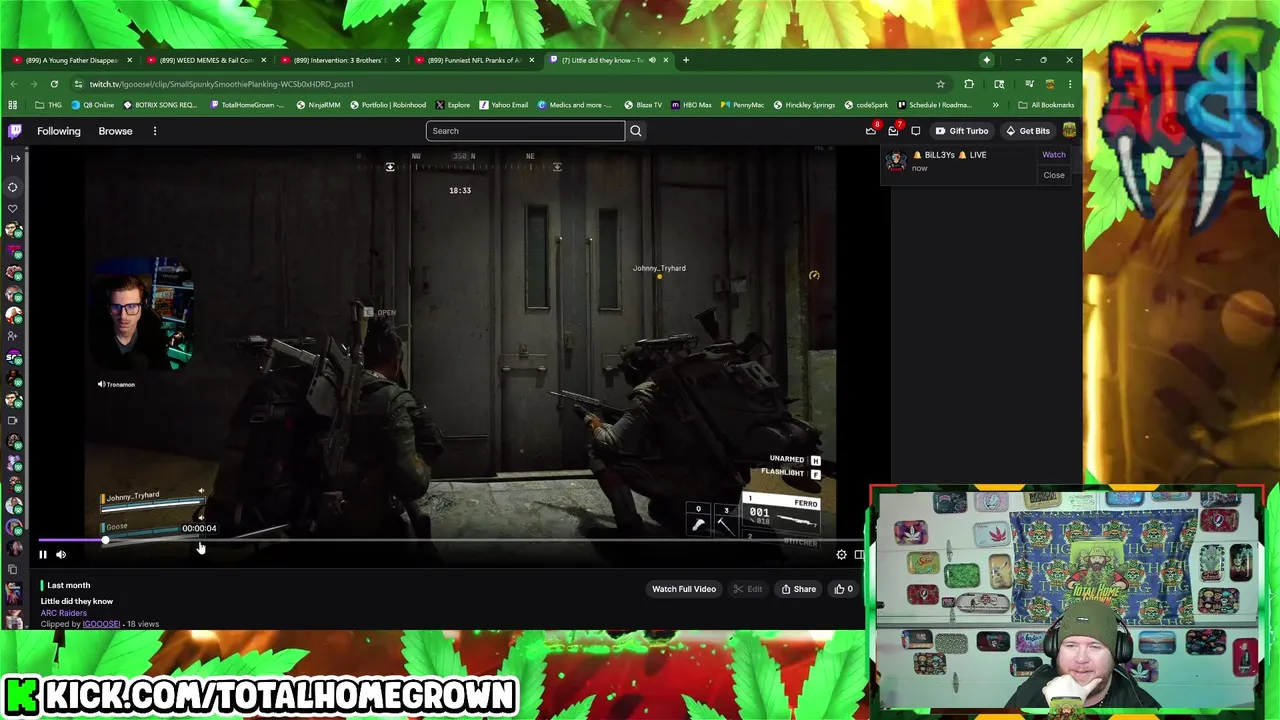
Task: Click the copy icon in sidebar
Action: pos(13,570)
